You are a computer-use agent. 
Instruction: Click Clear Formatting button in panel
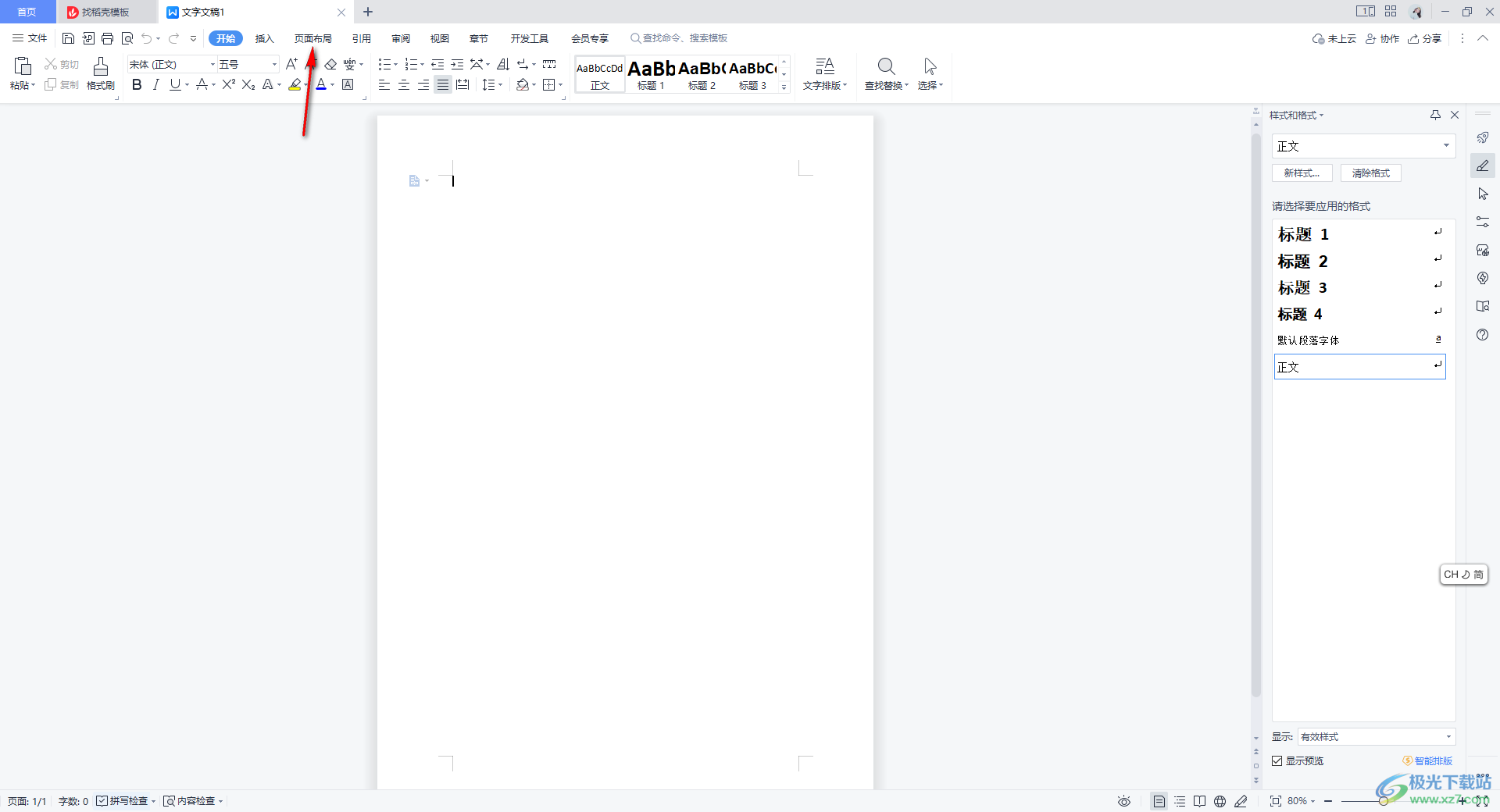(x=1371, y=173)
